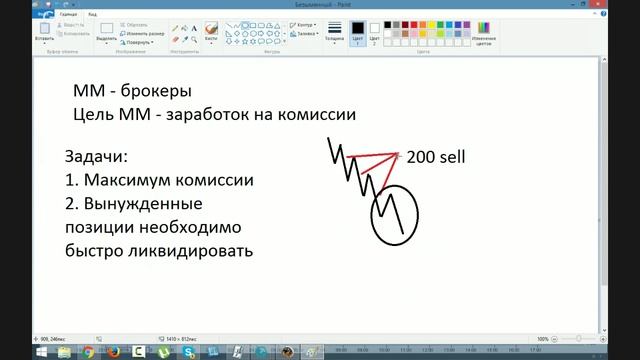Choose the Curve shape
640x360 pixels.
(237, 26)
